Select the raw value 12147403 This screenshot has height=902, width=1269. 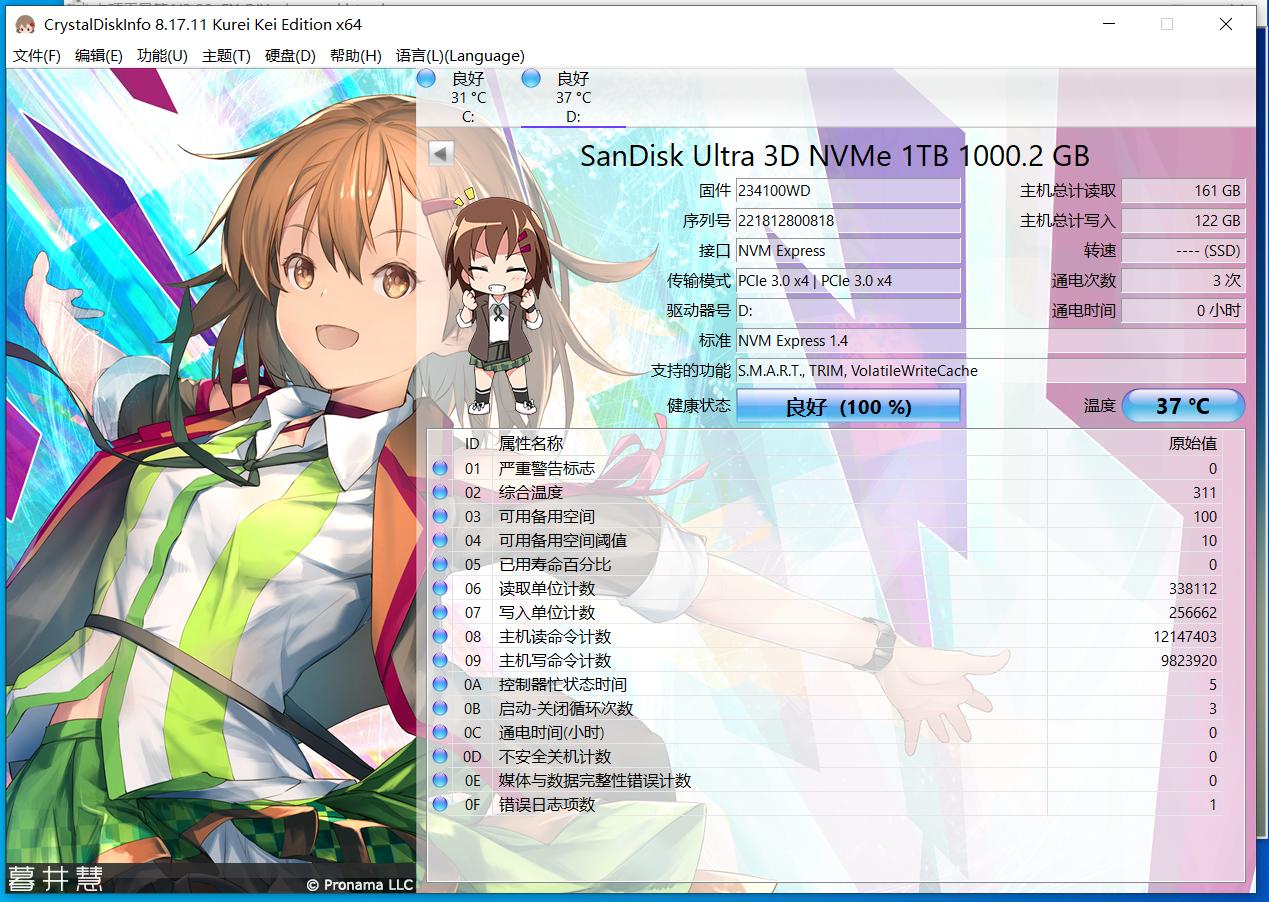coord(1185,636)
